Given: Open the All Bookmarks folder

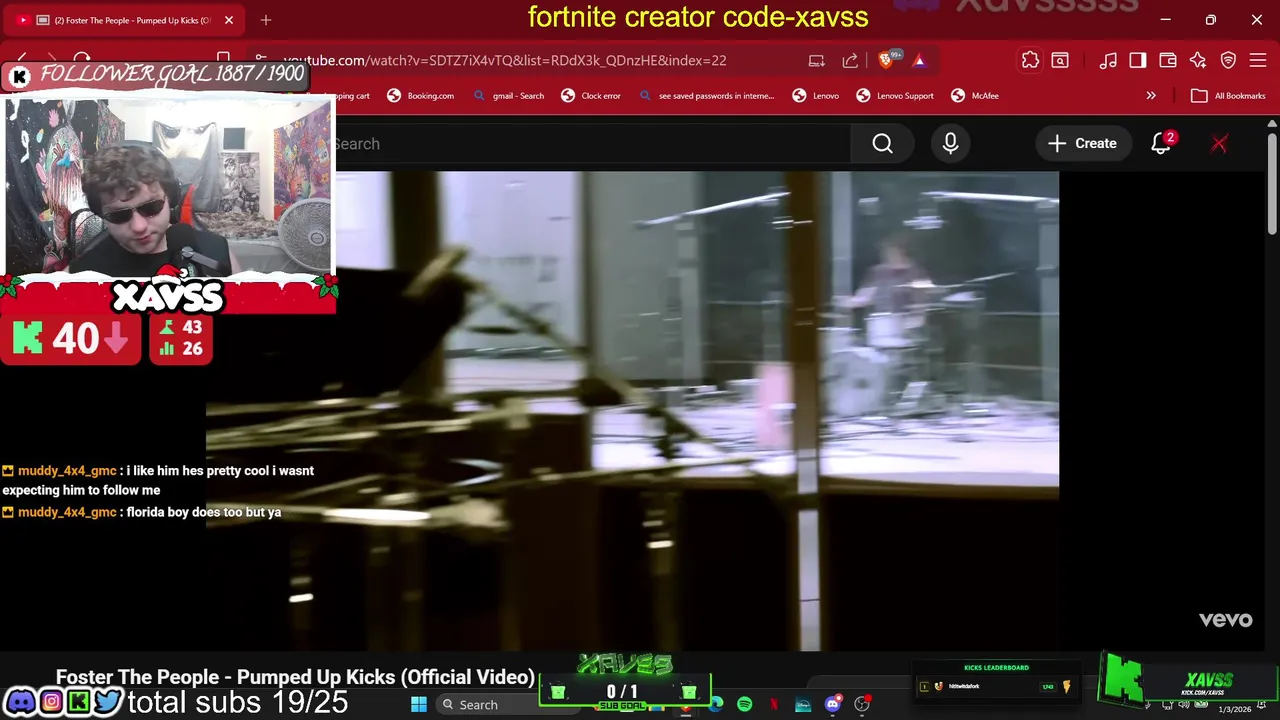Looking at the screenshot, I should pyautogui.click(x=1229, y=96).
